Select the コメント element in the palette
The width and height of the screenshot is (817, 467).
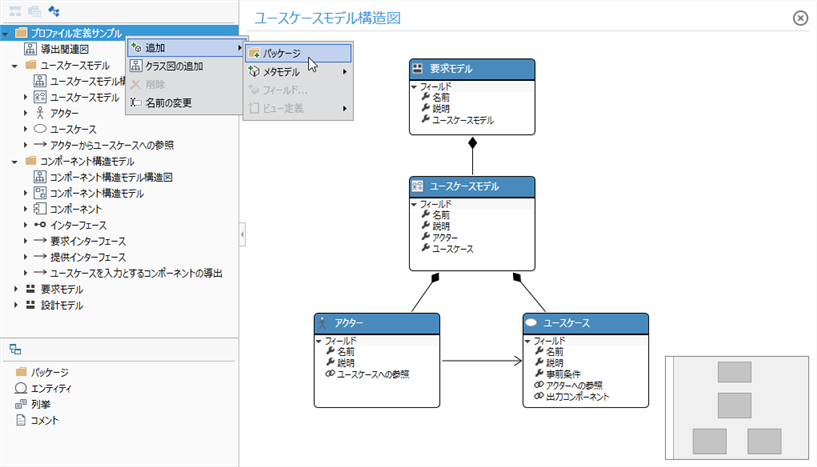point(44,420)
